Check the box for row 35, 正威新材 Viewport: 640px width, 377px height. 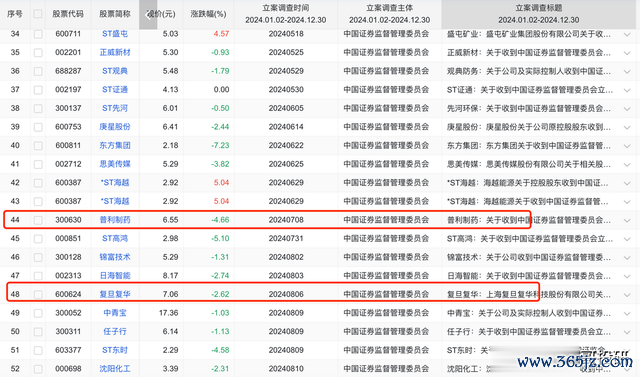(x=38, y=53)
